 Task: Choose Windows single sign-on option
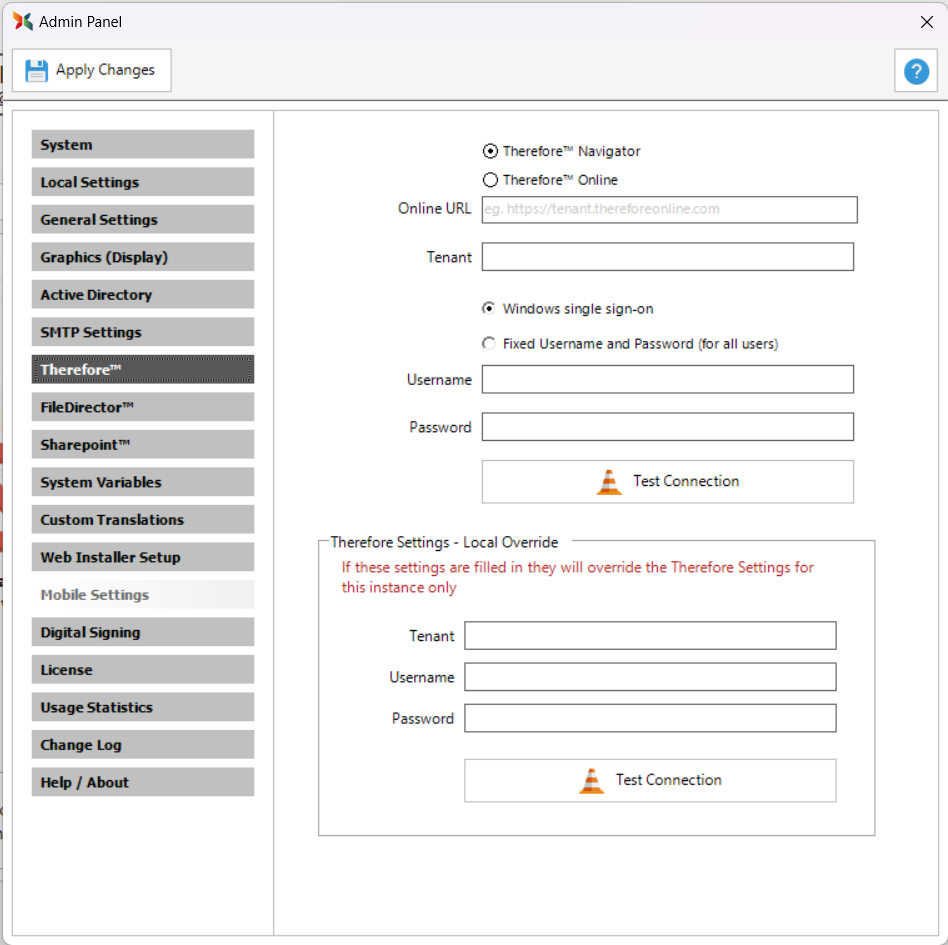[x=489, y=309]
